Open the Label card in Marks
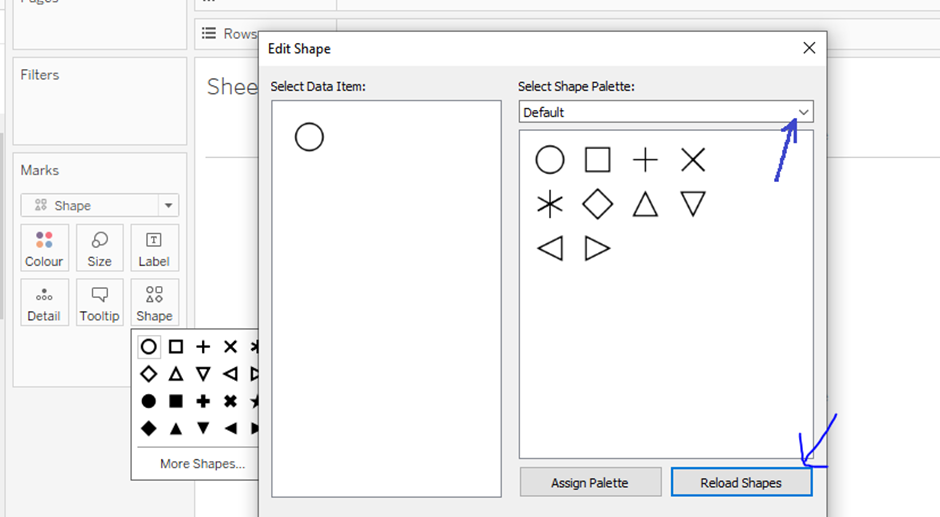The height and width of the screenshot is (517, 940). click(154, 248)
